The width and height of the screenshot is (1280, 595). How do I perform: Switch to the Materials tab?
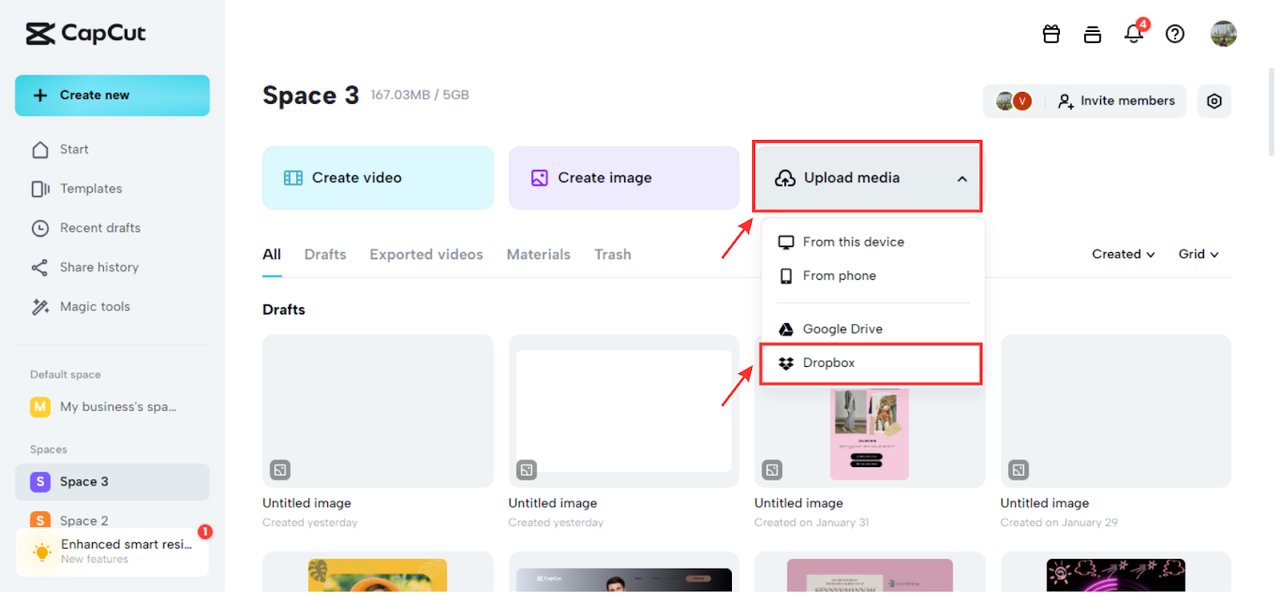538,255
